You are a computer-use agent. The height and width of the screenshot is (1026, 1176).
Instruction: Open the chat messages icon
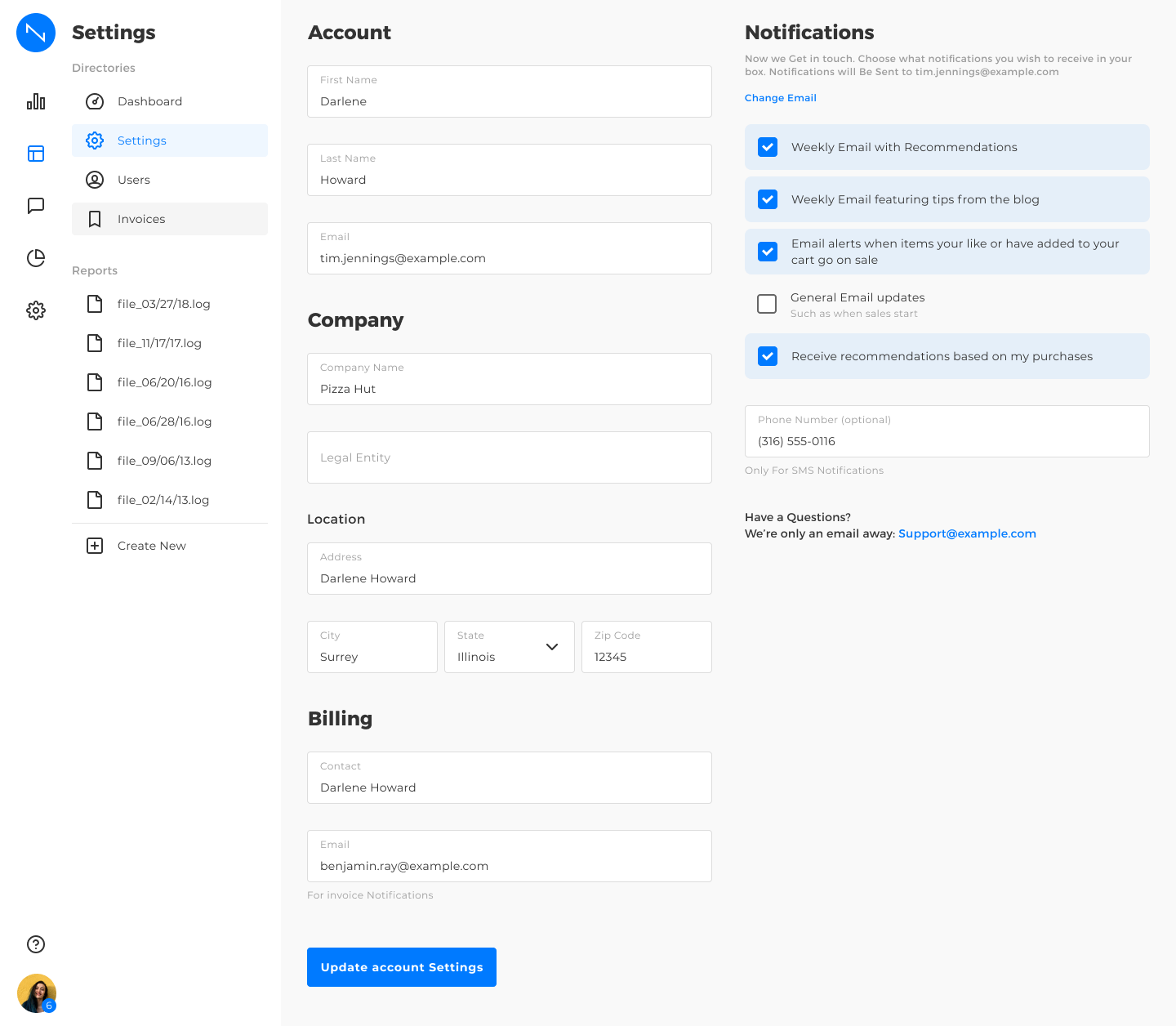pos(36,206)
